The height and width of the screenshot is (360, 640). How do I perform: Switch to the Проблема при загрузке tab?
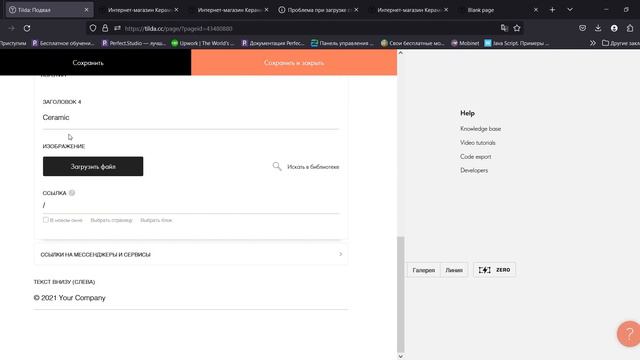318,10
